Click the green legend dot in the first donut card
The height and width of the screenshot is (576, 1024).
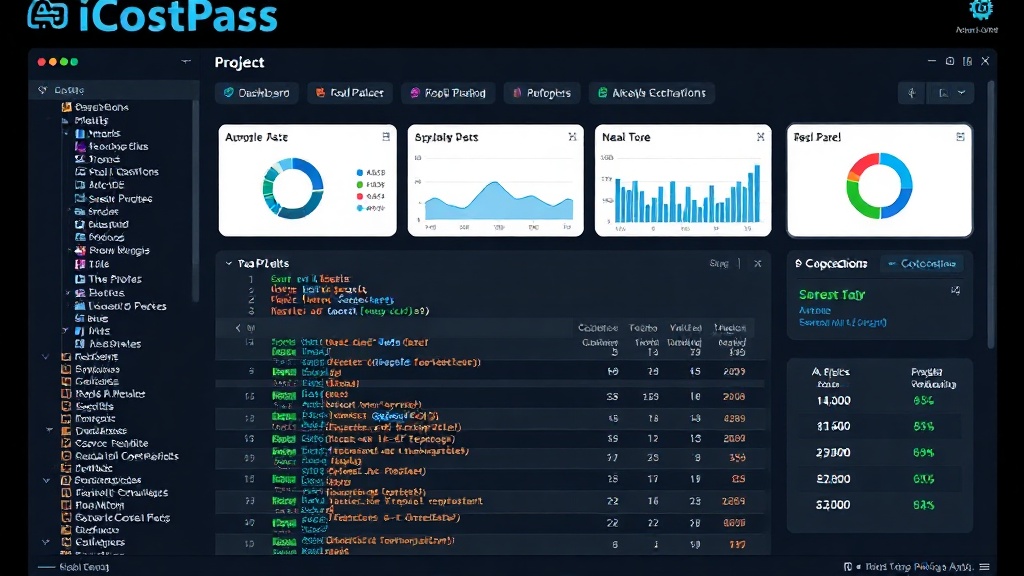click(359, 185)
